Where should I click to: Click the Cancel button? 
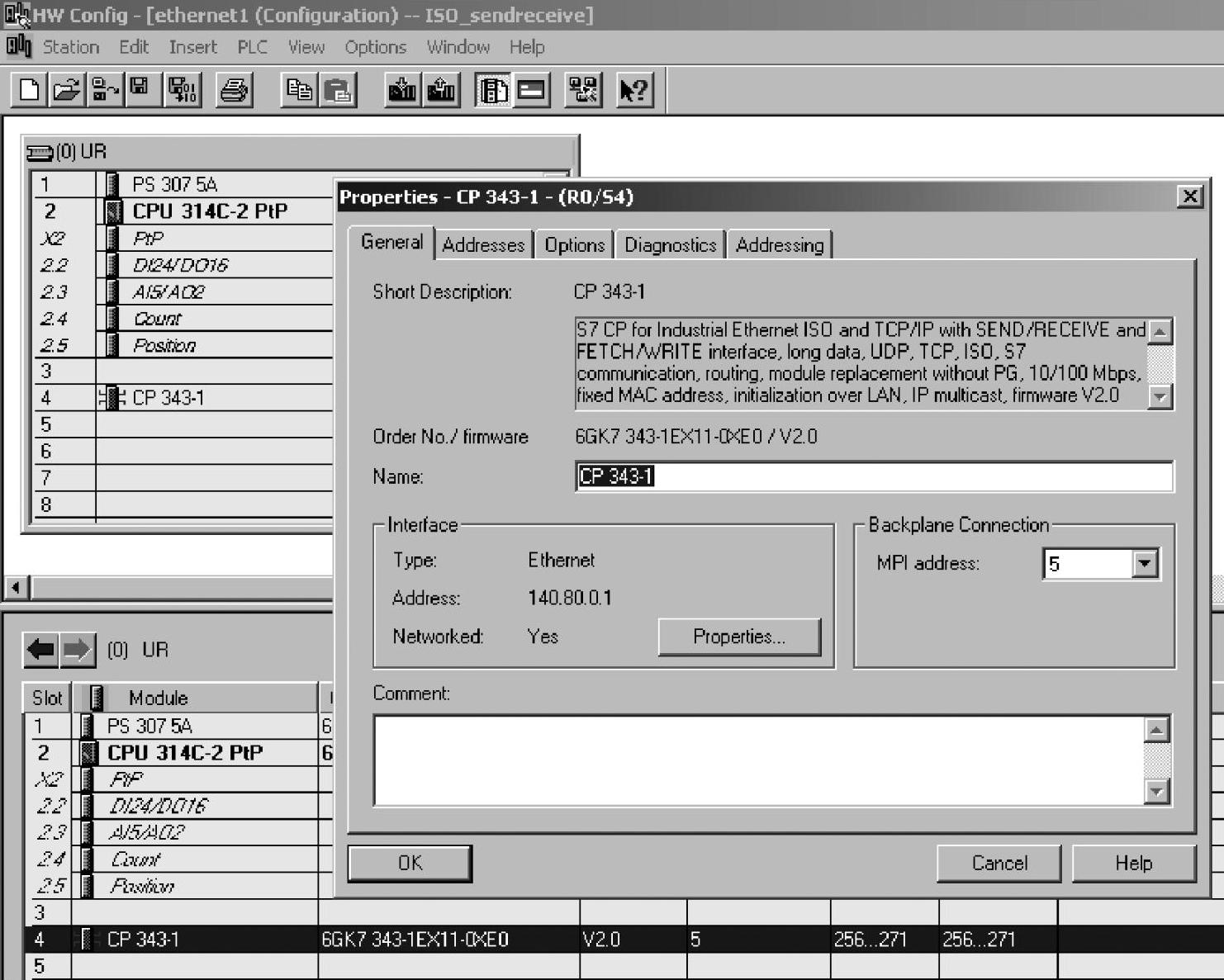point(999,863)
